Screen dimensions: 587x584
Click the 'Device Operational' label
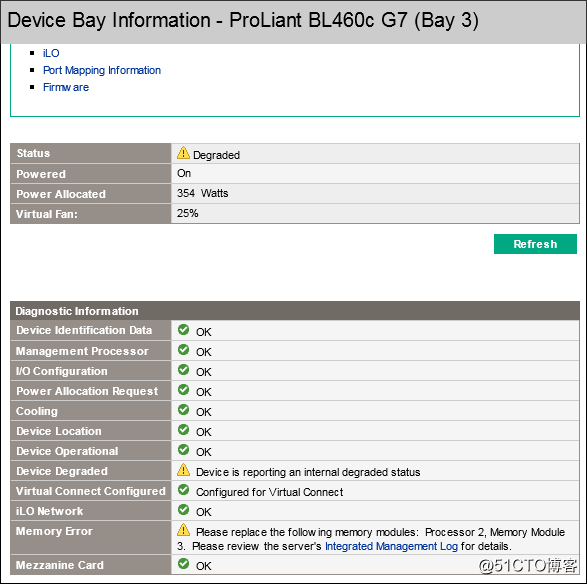[67, 451]
